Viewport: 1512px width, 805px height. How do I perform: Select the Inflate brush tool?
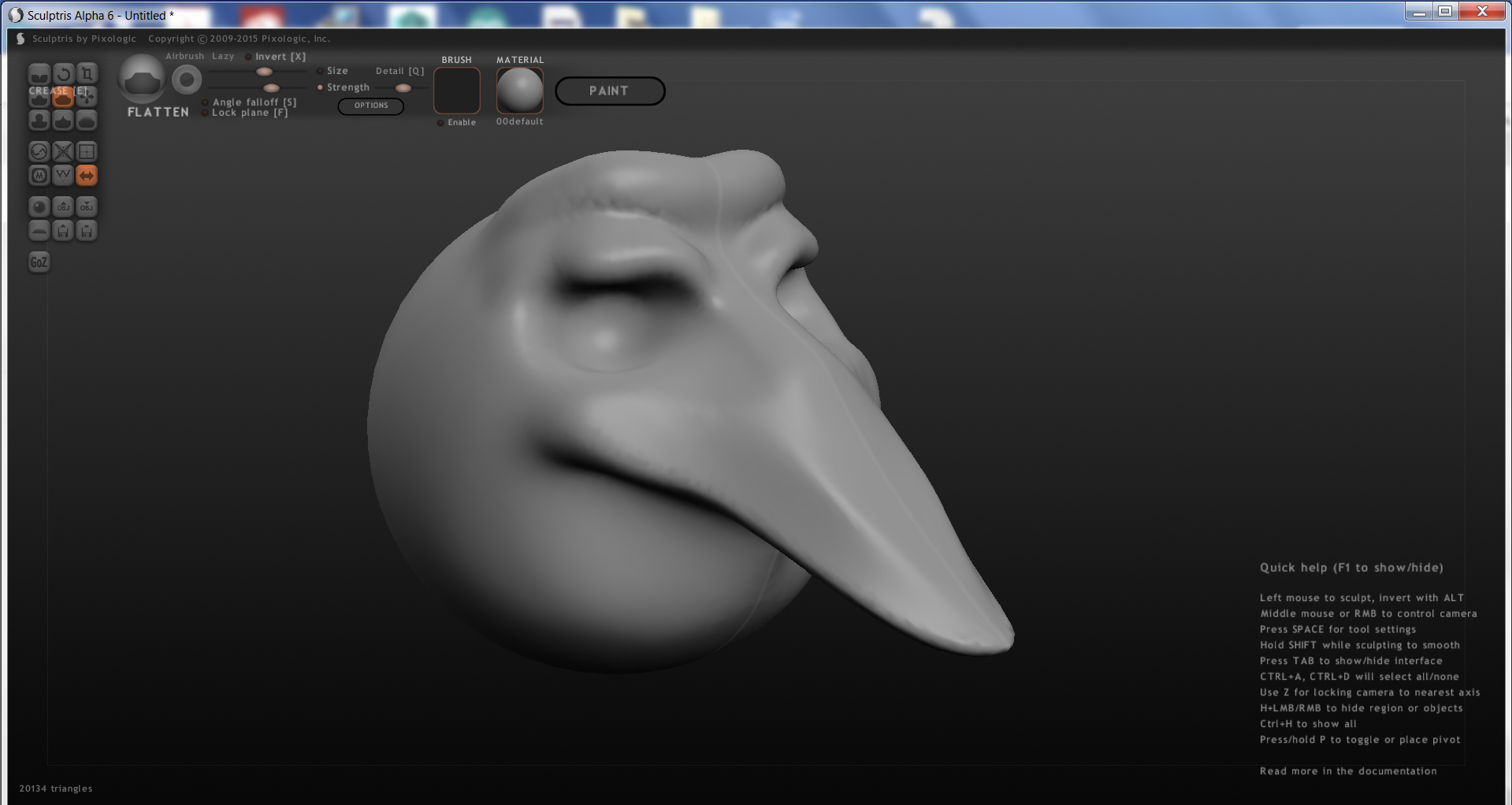(39, 120)
